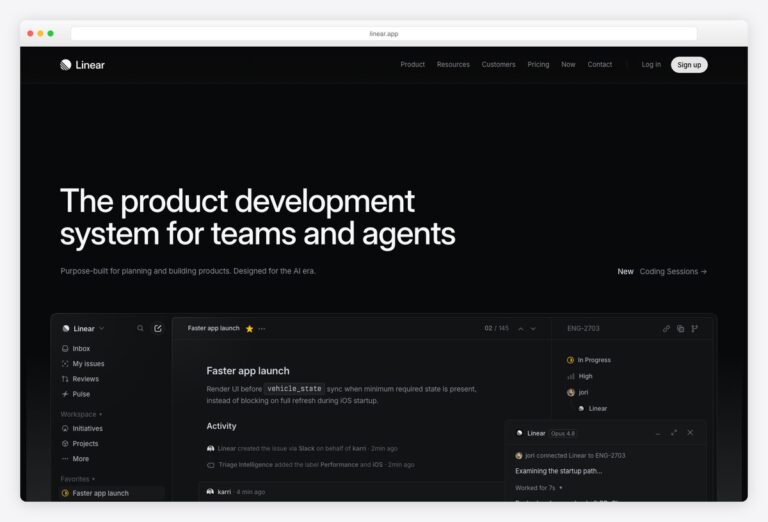The image size is (768, 522).
Task: Click the green browser window button
Action: [50, 33]
